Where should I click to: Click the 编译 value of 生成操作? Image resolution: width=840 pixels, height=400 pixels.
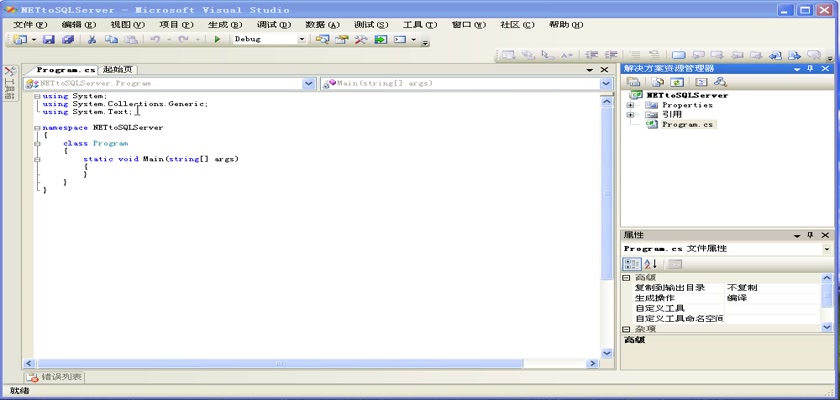737,298
